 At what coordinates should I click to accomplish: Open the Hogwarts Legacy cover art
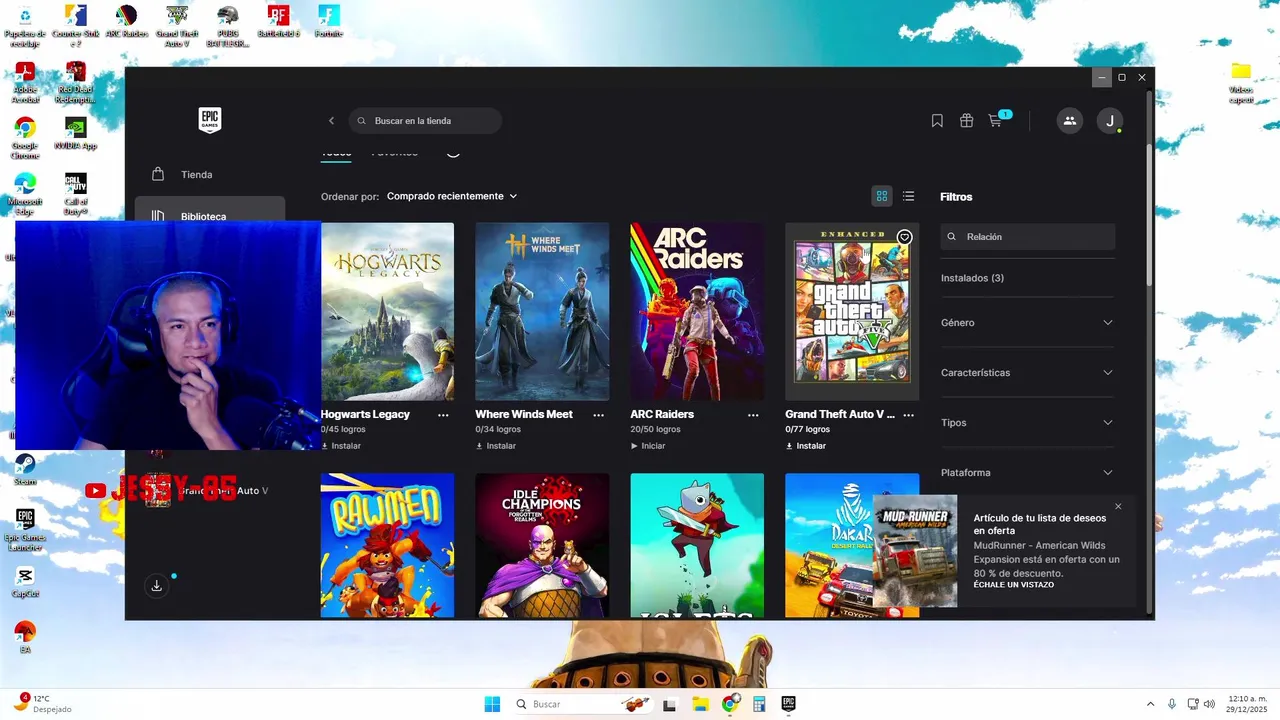point(387,311)
